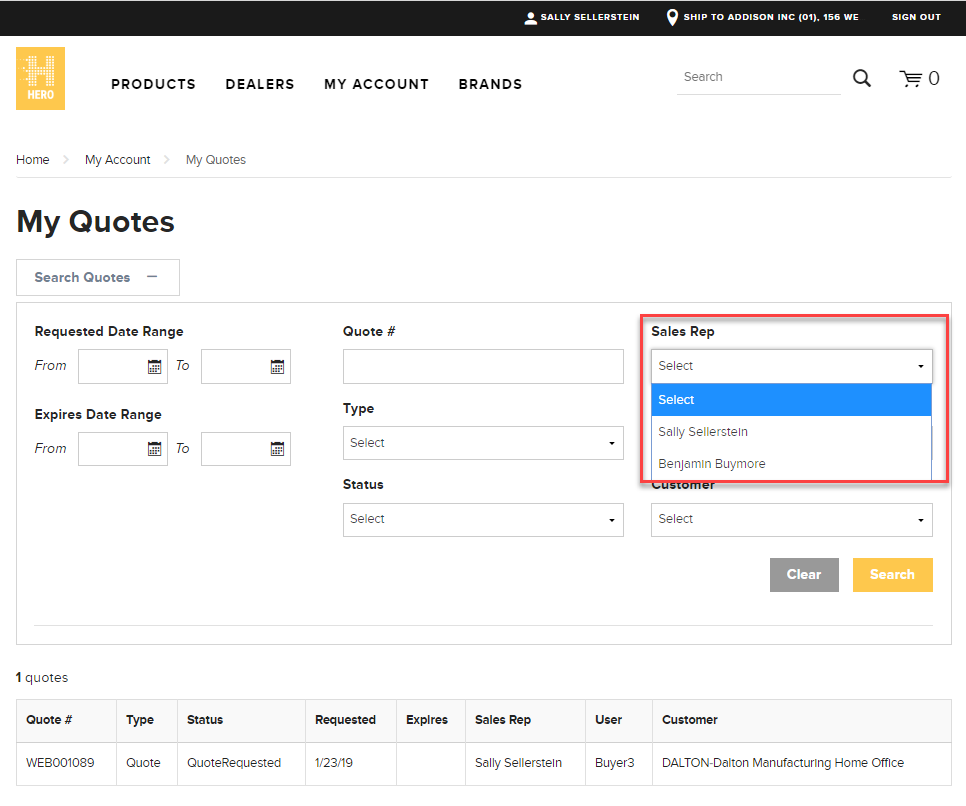Click Sign Out link
The image size is (966, 806).
pos(916,17)
